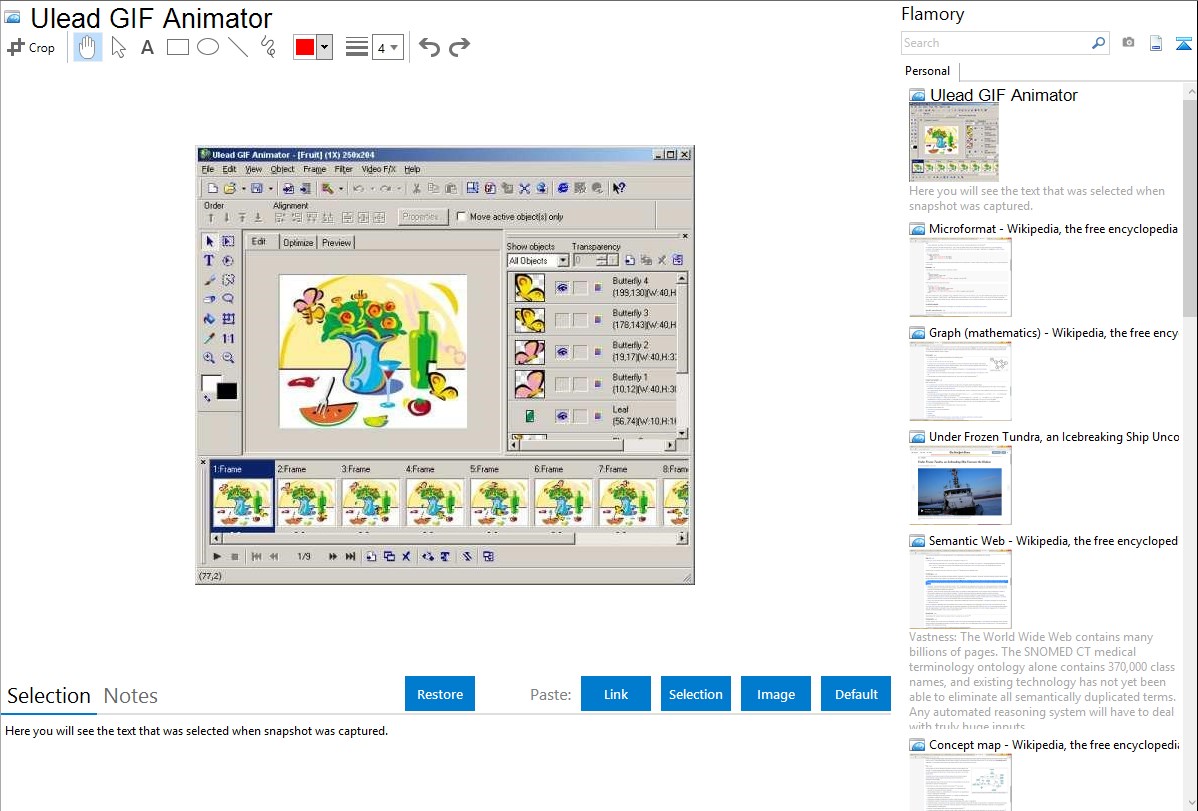1198x811 pixels.
Task: Click the Image paste button
Action: click(775, 693)
